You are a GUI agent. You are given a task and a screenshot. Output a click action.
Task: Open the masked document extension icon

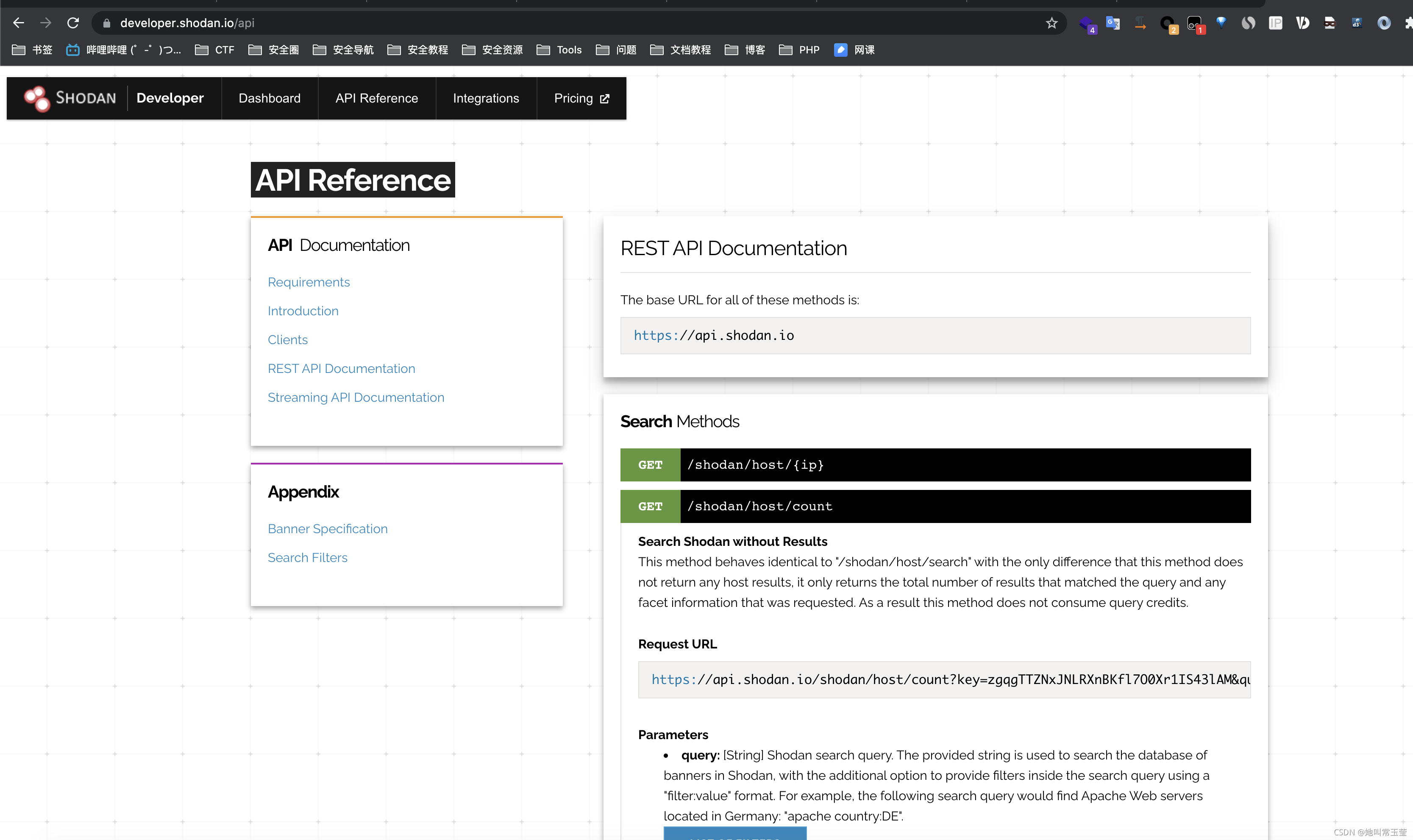pyautogui.click(x=1330, y=23)
